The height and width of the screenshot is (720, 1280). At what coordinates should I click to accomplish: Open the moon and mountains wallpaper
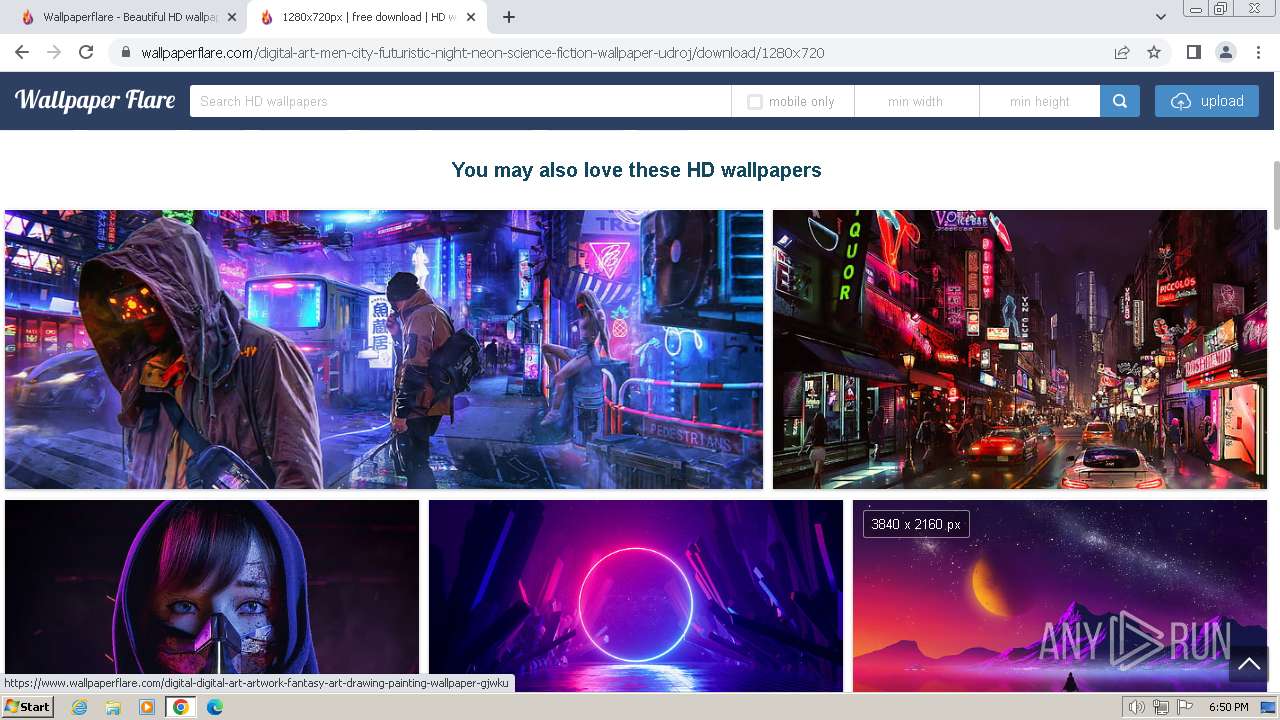click(x=1060, y=595)
